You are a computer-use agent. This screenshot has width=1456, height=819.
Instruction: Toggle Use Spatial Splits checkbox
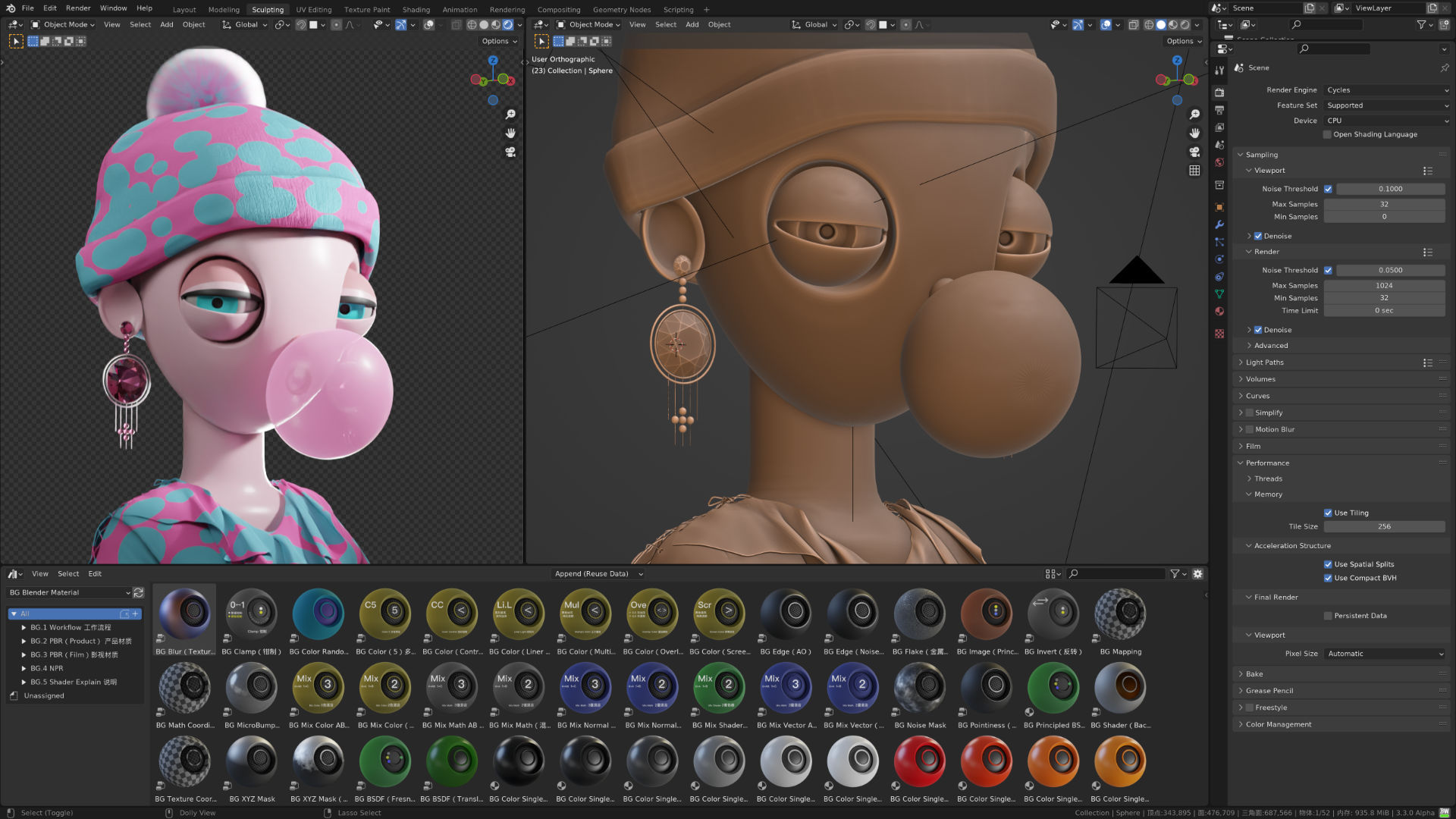(1328, 564)
